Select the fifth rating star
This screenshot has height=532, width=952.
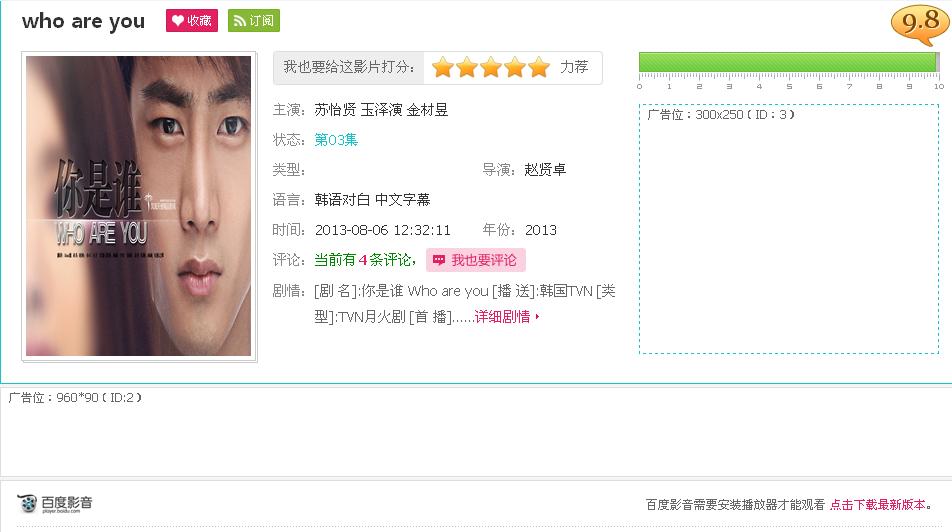[539, 67]
